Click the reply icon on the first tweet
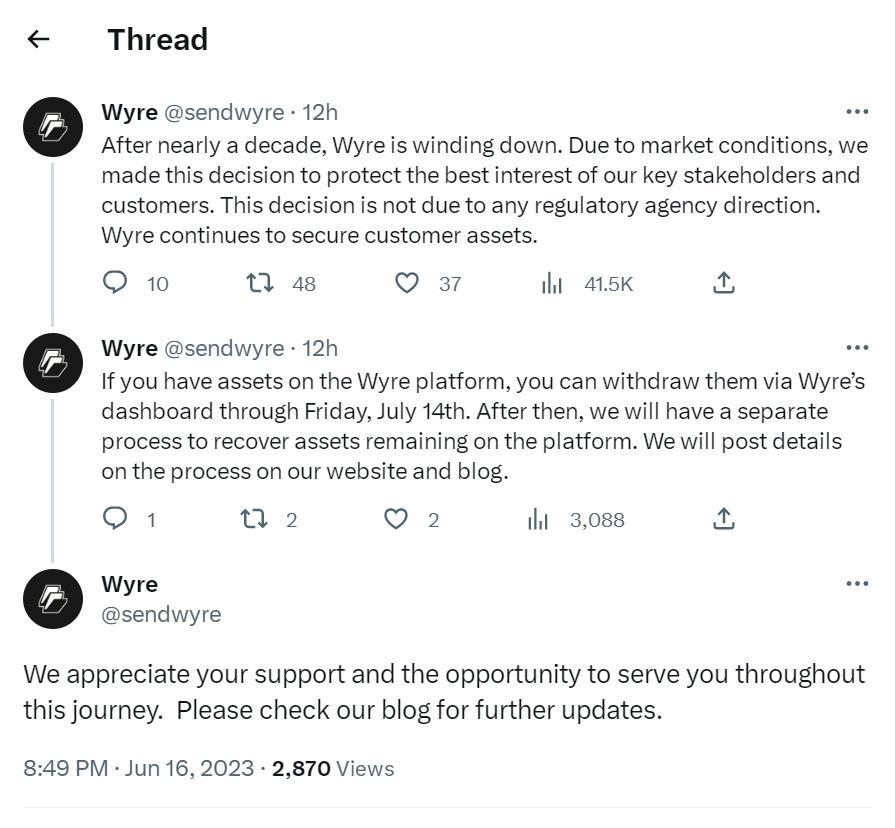895x828 pixels. (x=113, y=284)
